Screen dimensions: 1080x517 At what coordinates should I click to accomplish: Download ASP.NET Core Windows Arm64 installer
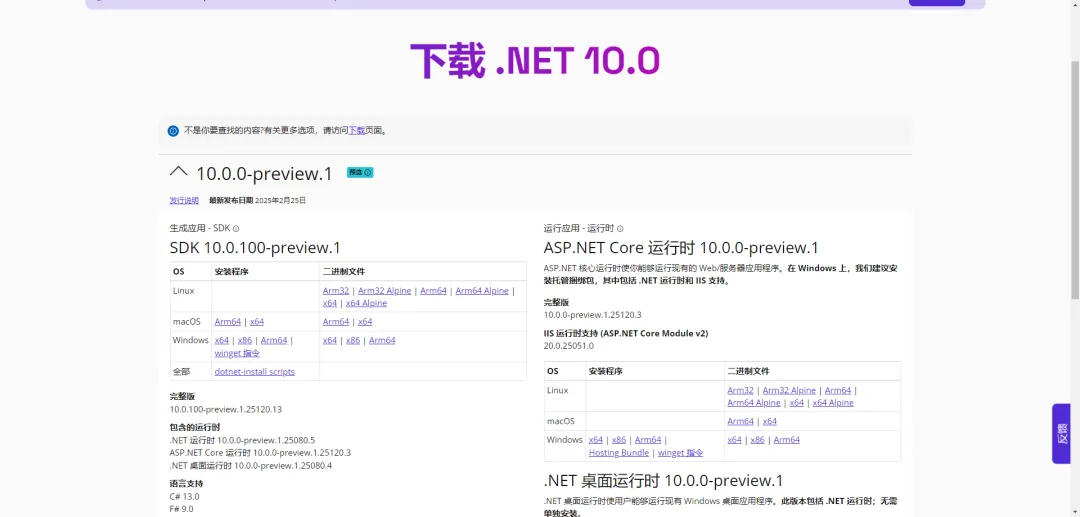(x=648, y=440)
